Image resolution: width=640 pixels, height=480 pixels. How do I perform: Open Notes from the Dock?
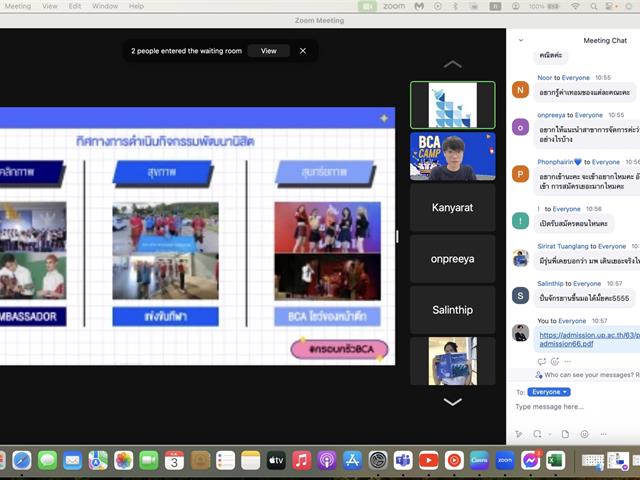[251, 461]
